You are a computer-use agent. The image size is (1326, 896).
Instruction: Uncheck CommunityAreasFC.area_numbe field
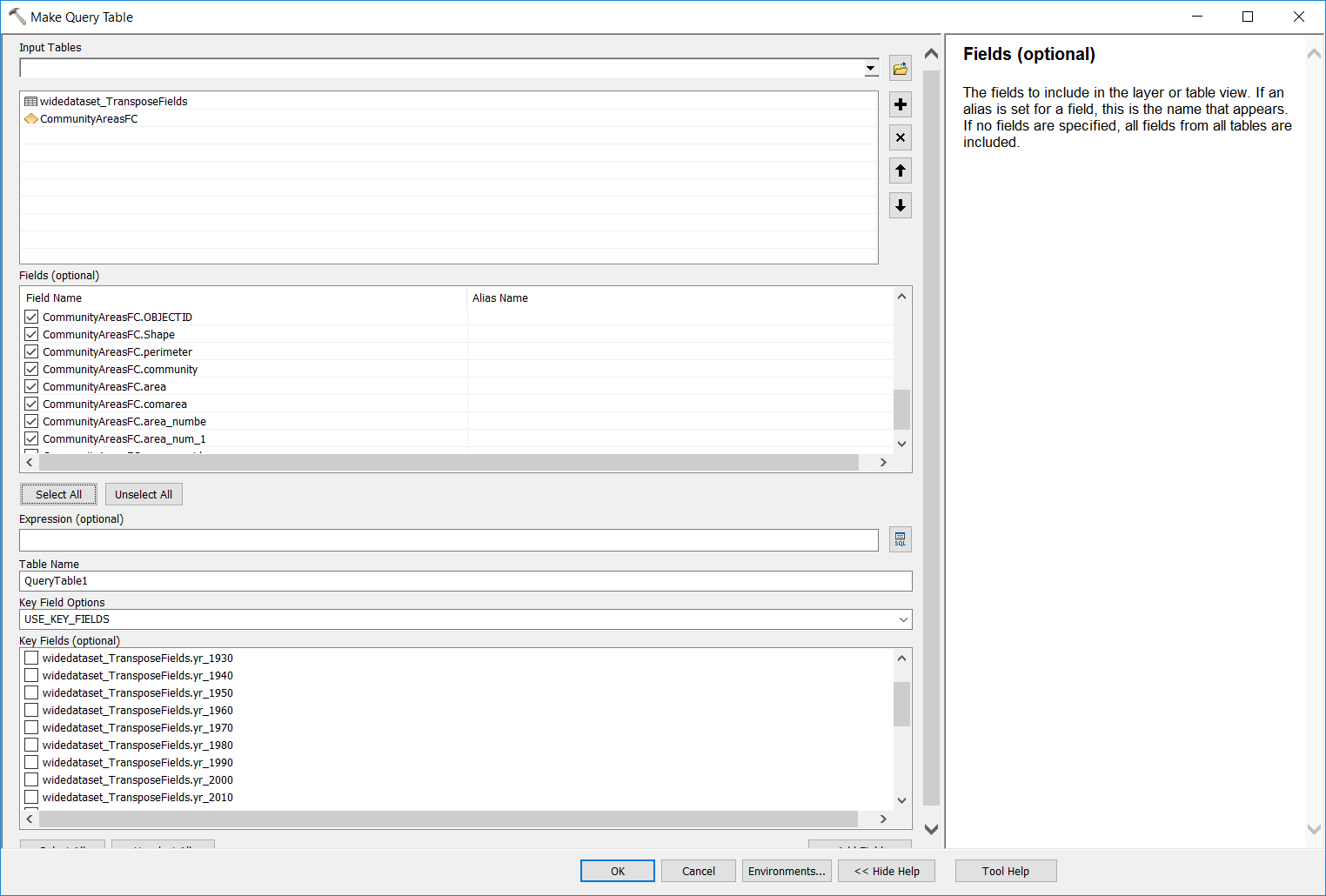pyautogui.click(x=31, y=421)
